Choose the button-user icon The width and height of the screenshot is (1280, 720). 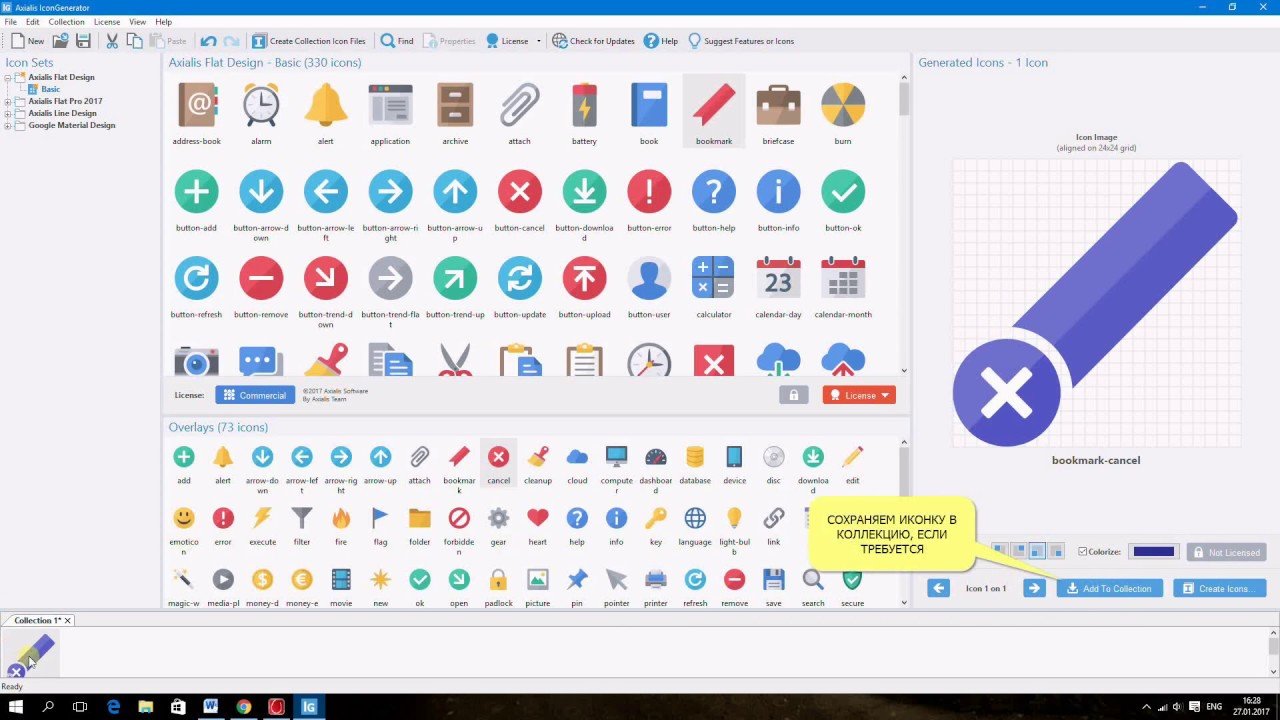[x=649, y=278]
